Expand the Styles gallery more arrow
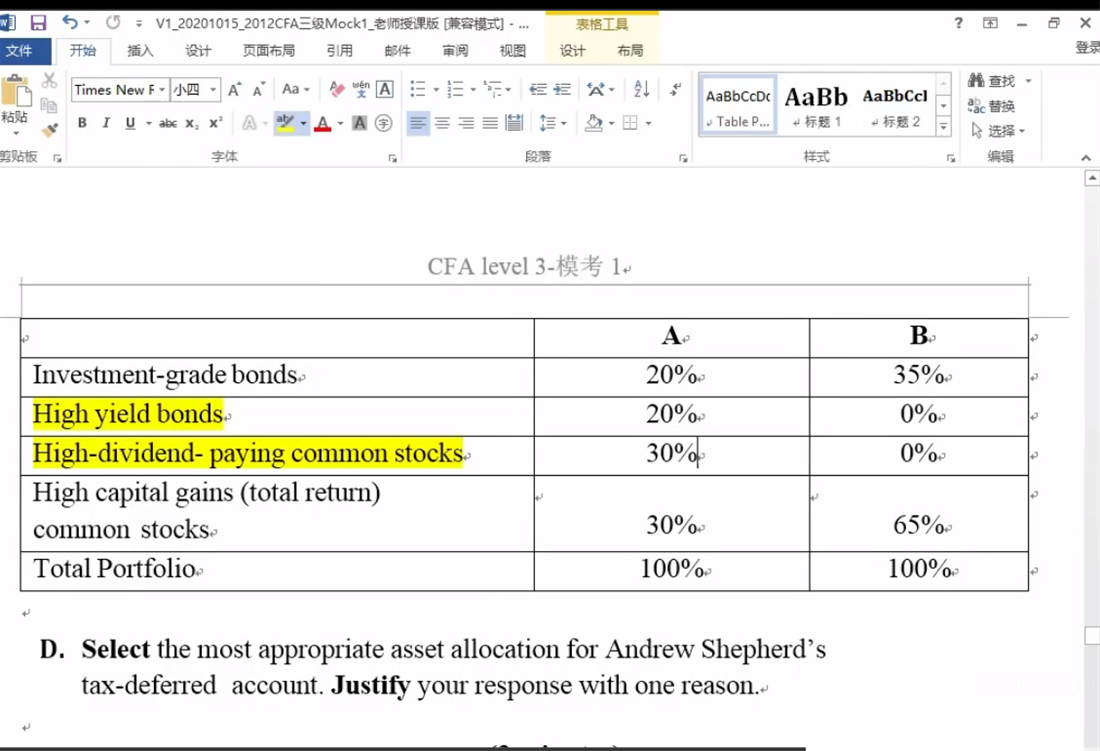The image size is (1100, 751). pyautogui.click(x=943, y=128)
